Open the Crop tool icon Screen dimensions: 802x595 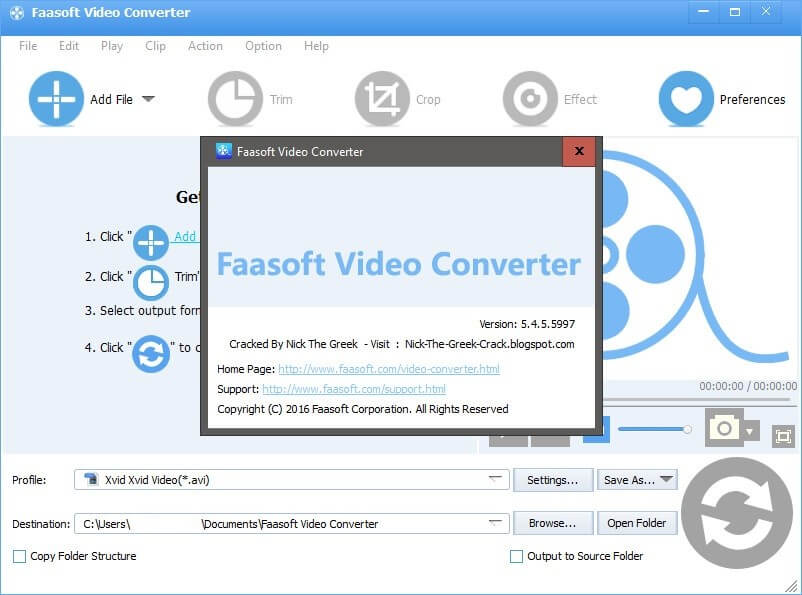(382, 99)
